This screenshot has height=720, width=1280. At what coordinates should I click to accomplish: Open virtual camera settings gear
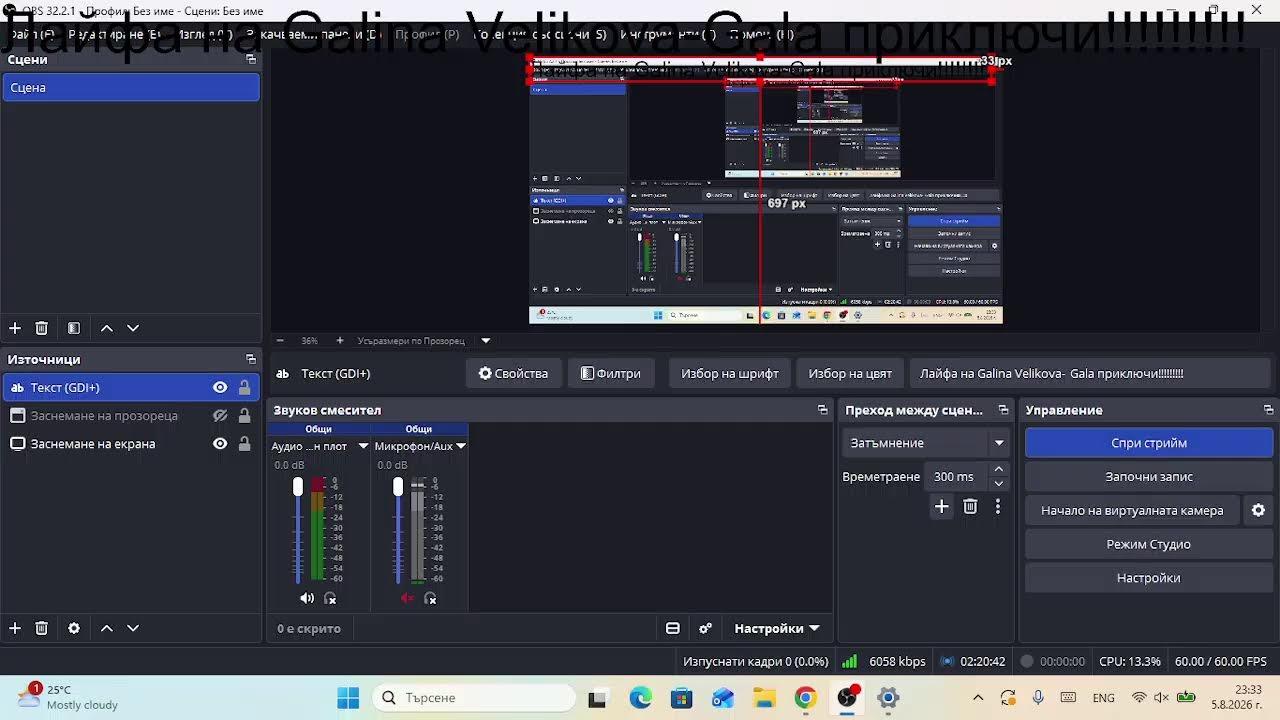coord(1258,510)
